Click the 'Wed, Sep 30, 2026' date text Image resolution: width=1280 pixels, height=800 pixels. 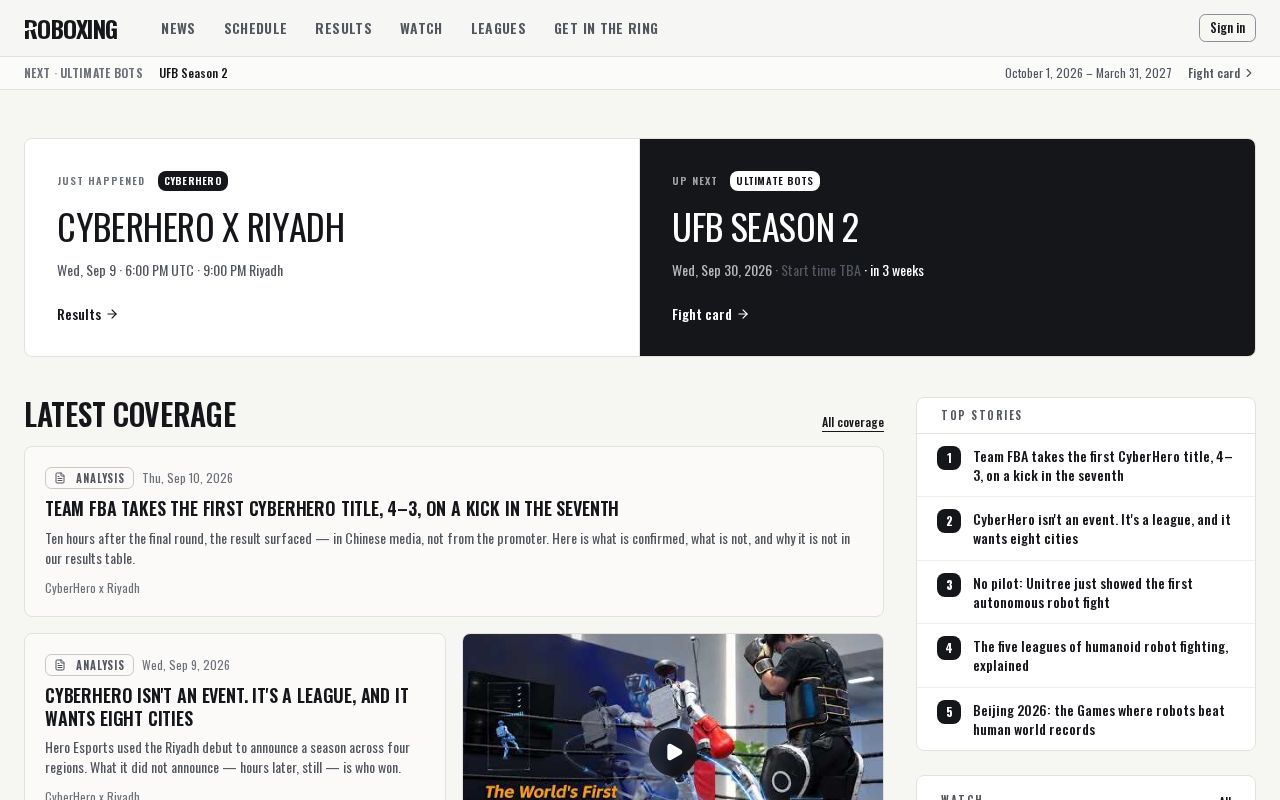pyautogui.click(x=722, y=270)
